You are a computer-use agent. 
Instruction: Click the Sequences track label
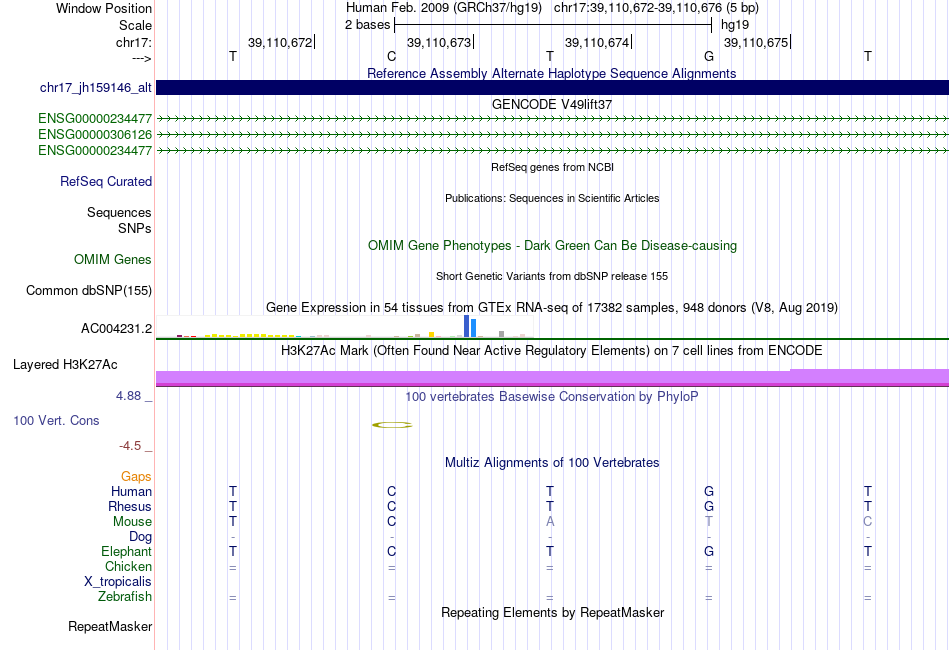tap(119, 213)
